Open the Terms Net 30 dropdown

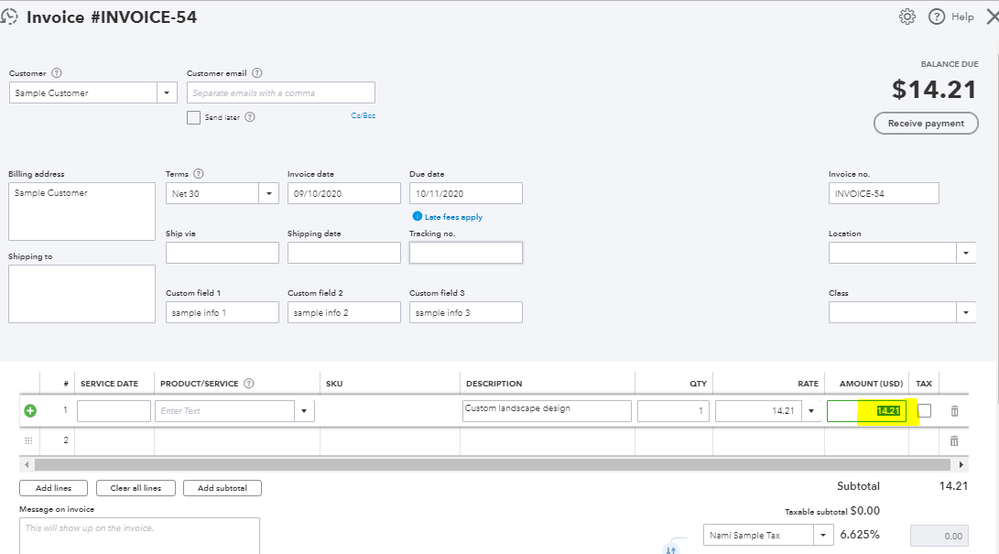[x=269, y=194]
